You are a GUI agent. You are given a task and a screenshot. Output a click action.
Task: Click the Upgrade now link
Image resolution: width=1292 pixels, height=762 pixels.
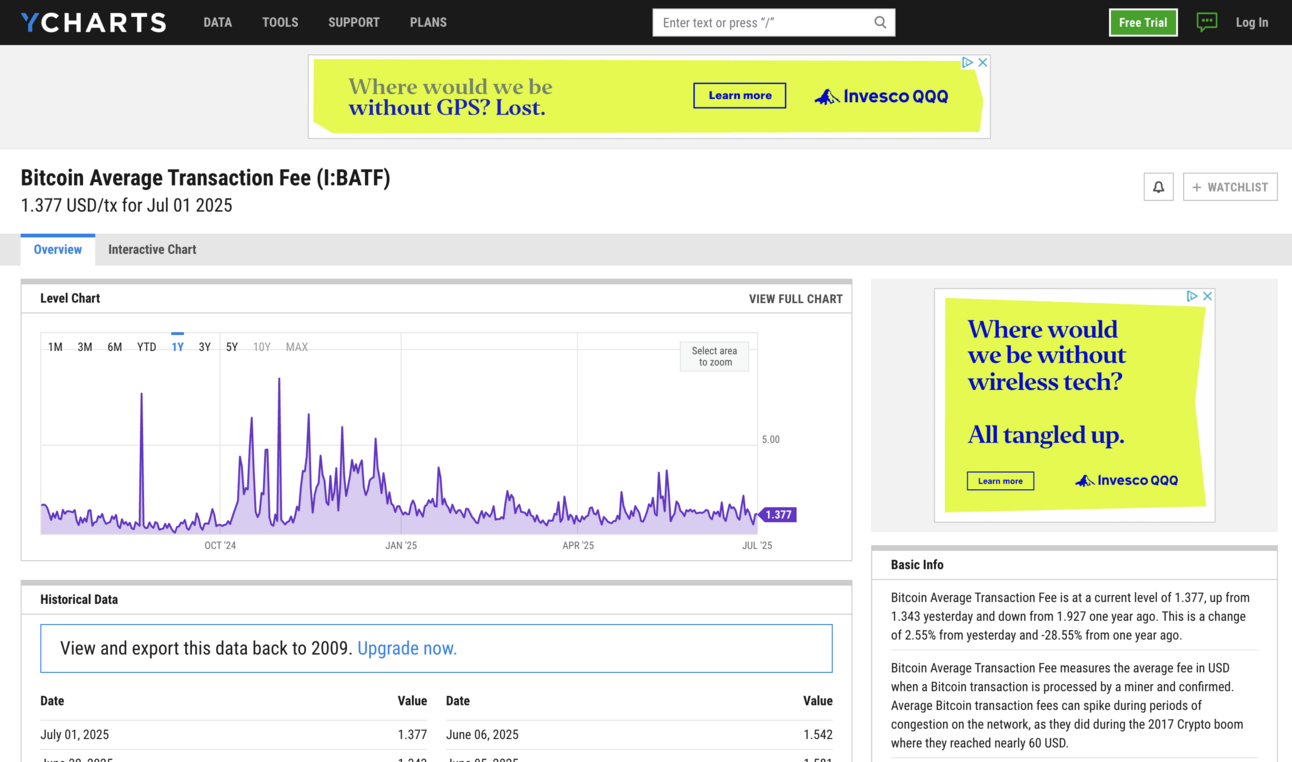[407, 648]
